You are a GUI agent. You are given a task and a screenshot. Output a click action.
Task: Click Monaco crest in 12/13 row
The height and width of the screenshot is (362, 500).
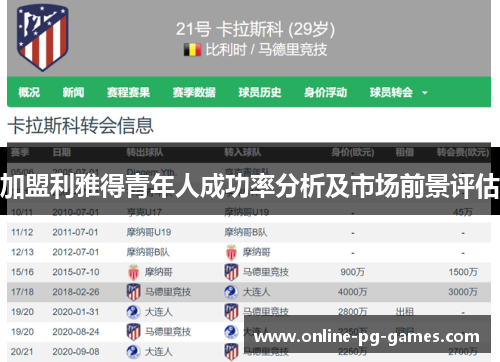click(231, 252)
